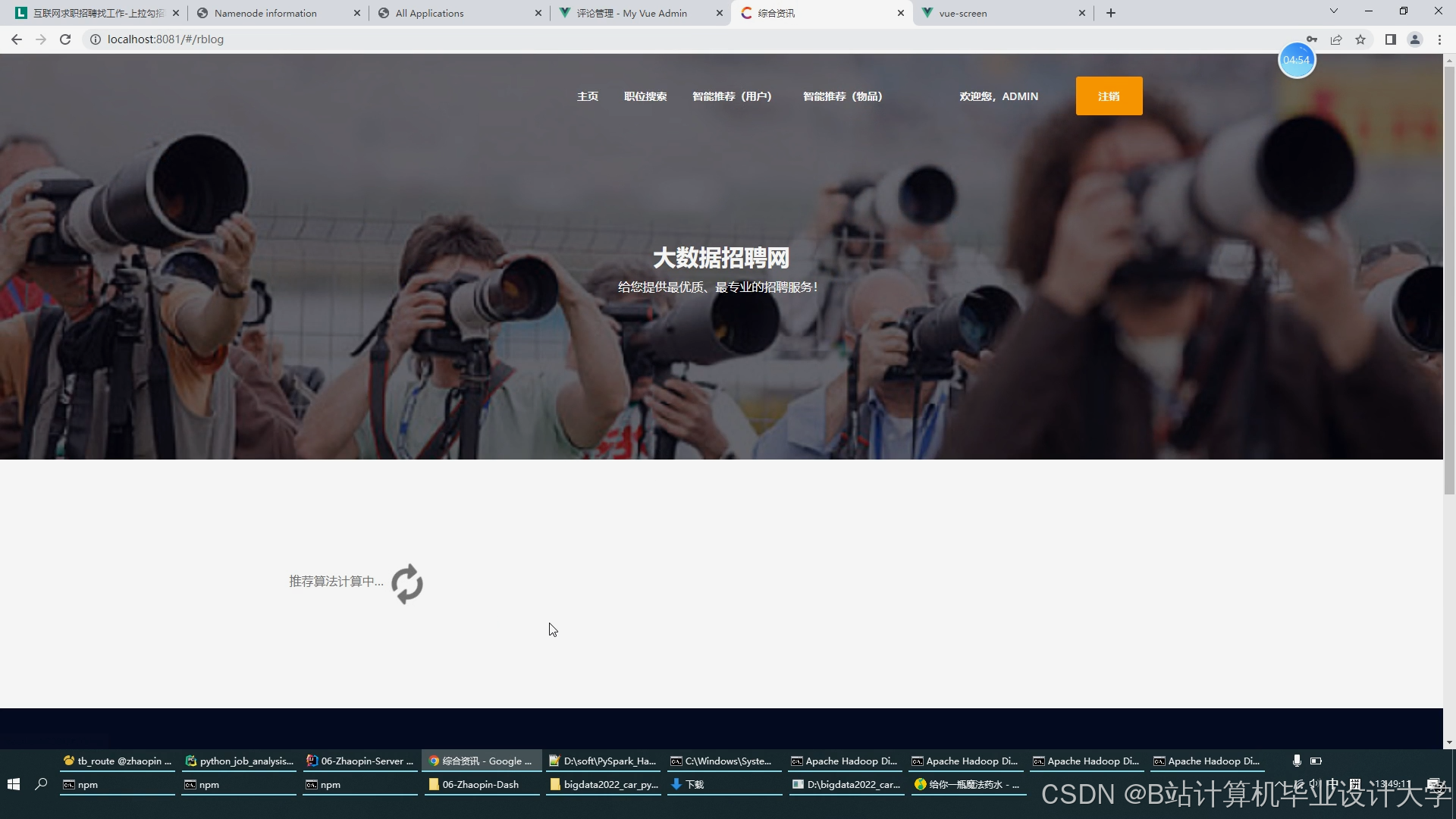The height and width of the screenshot is (819, 1456).
Task: Open a new browser tab
Action: 1111,13
